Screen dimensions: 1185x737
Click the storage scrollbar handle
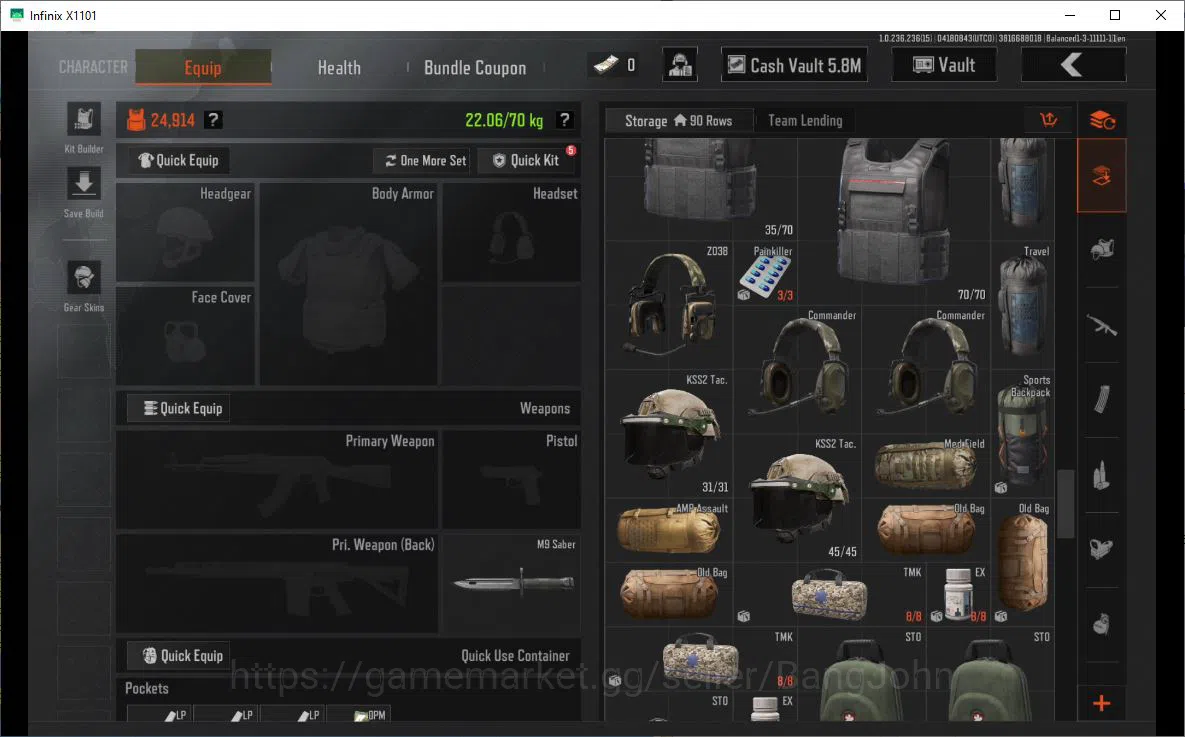(x=1066, y=503)
